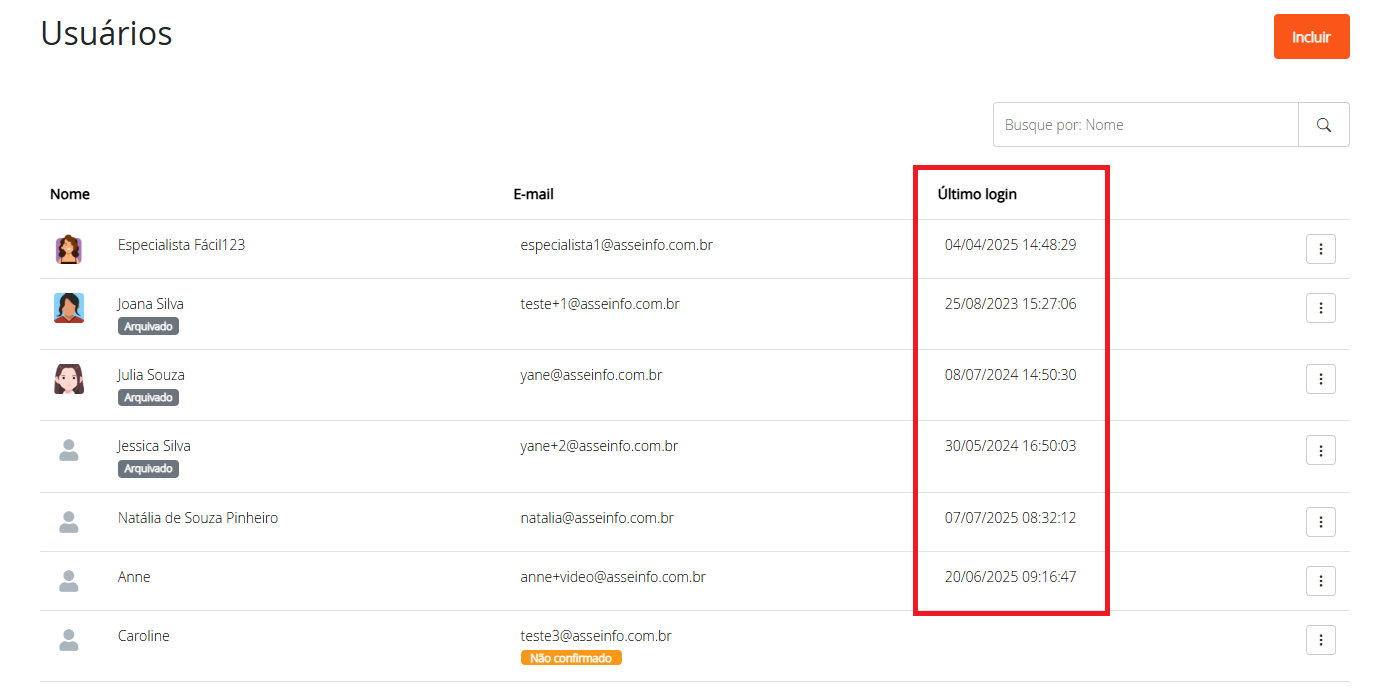
Task: Click the 'Não confirmado' badge under Caroline's email
Action: [571, 658]
